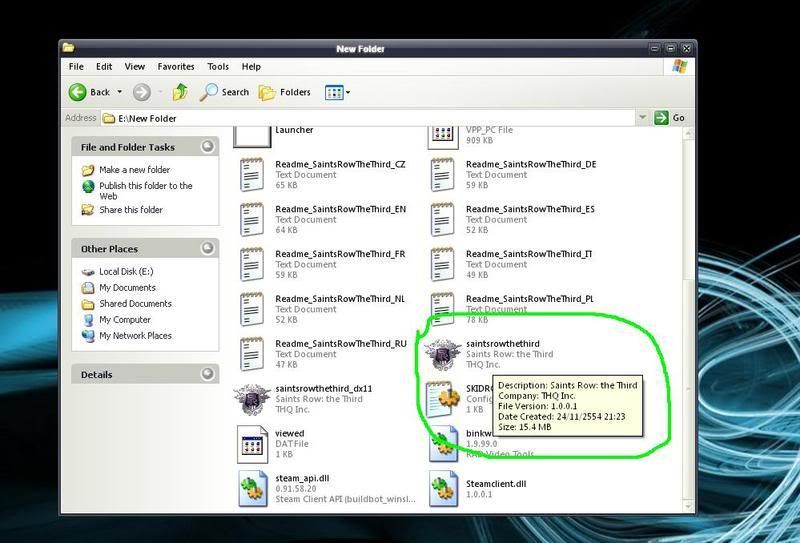
Task: Open the Search pane
Action: [x=224, y=92]
